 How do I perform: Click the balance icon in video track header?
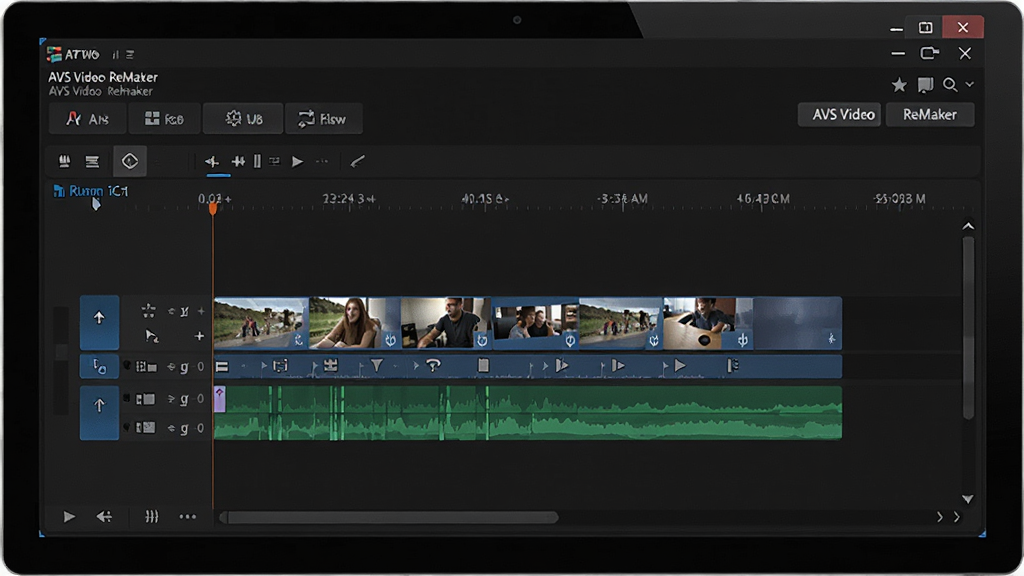point(149,311)
